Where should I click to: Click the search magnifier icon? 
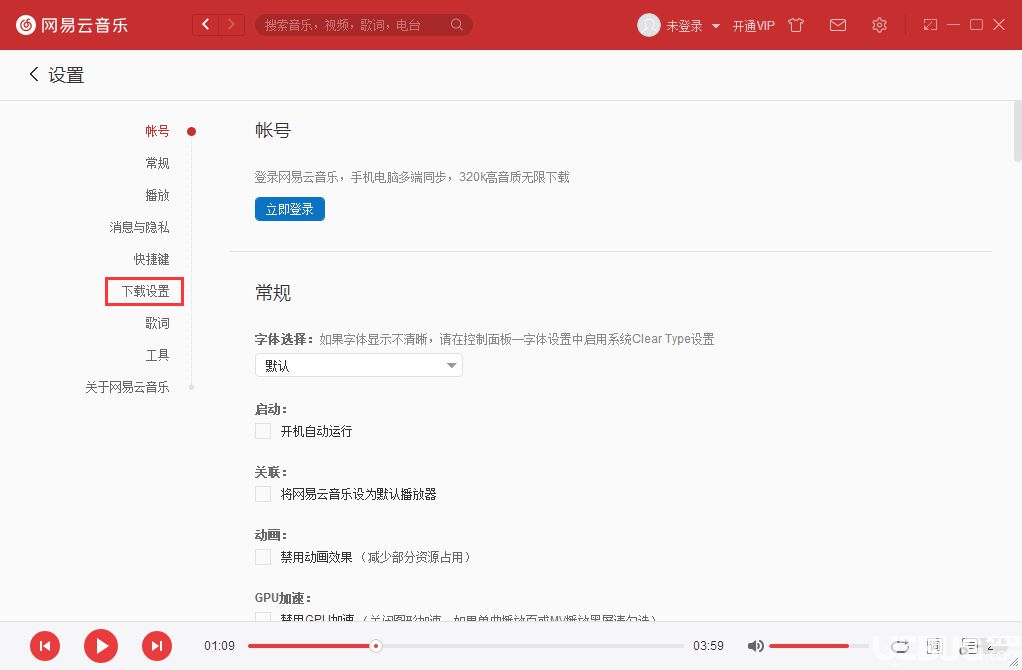(457, 25)
